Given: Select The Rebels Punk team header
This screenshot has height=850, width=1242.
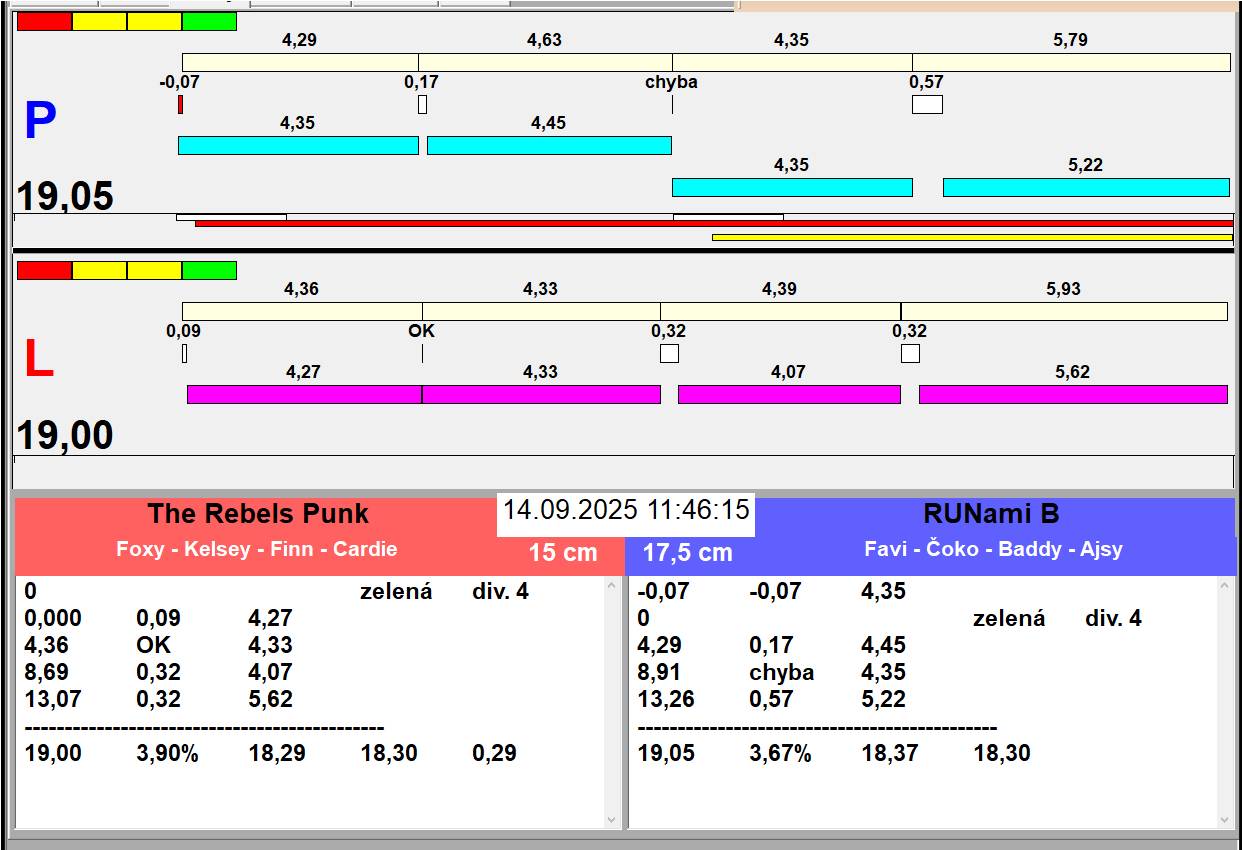Looking at the screenshot, I should (258, 514).
